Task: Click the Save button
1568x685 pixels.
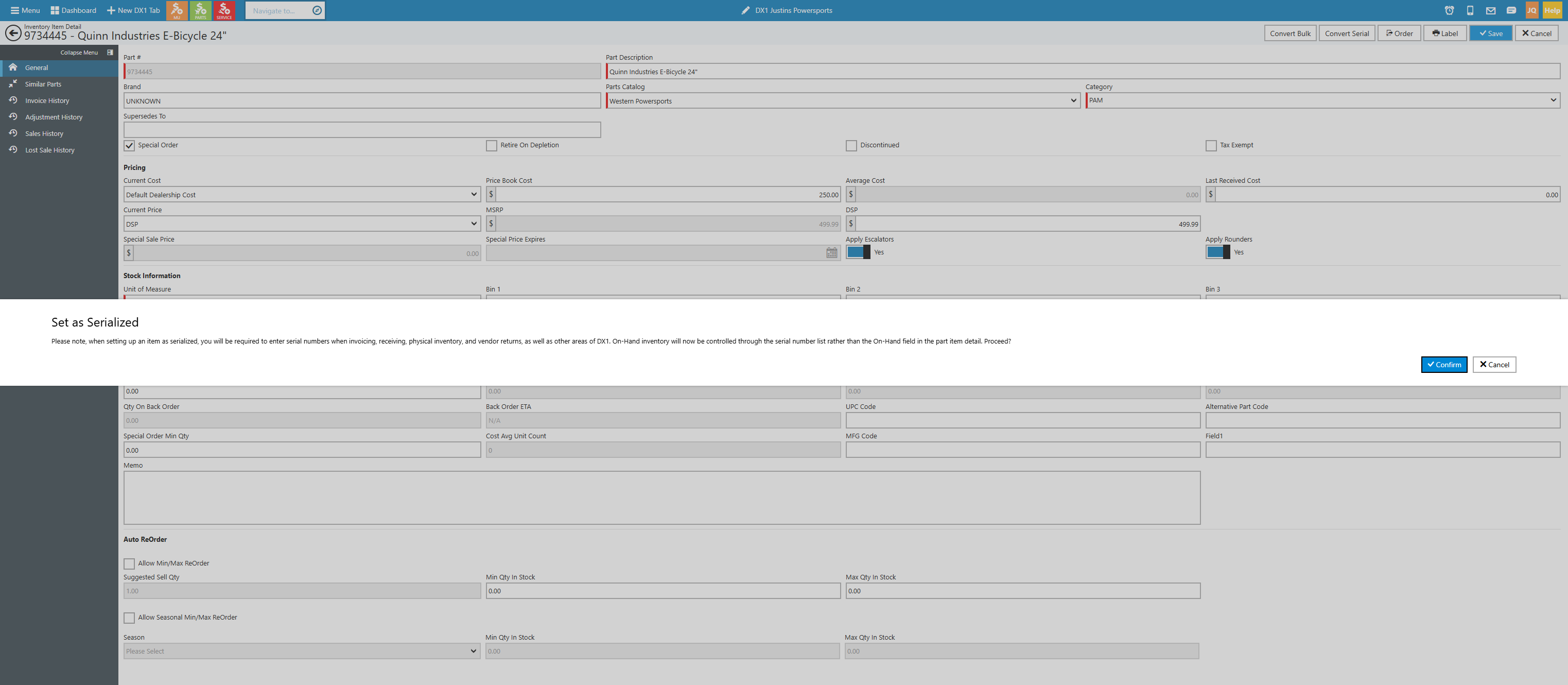Action: 1491,33
